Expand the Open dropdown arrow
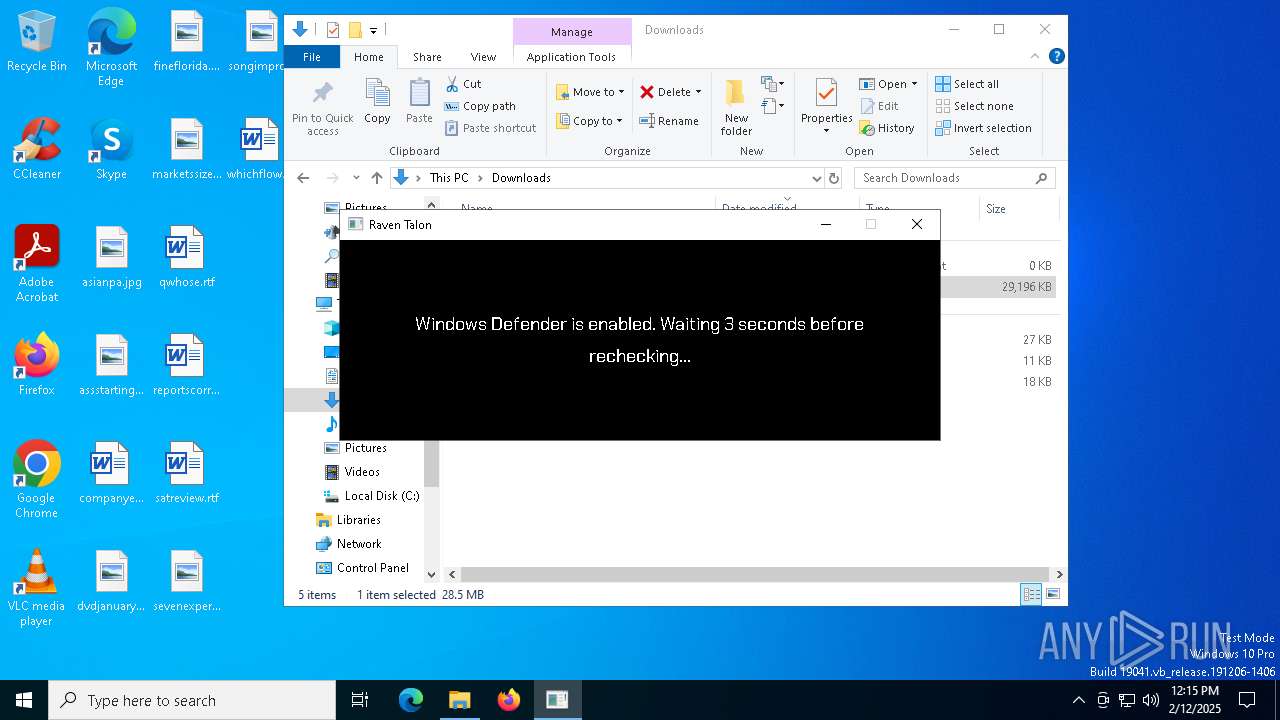The height and width of the screenshot is (720, 1280). (x=914, y=84)
